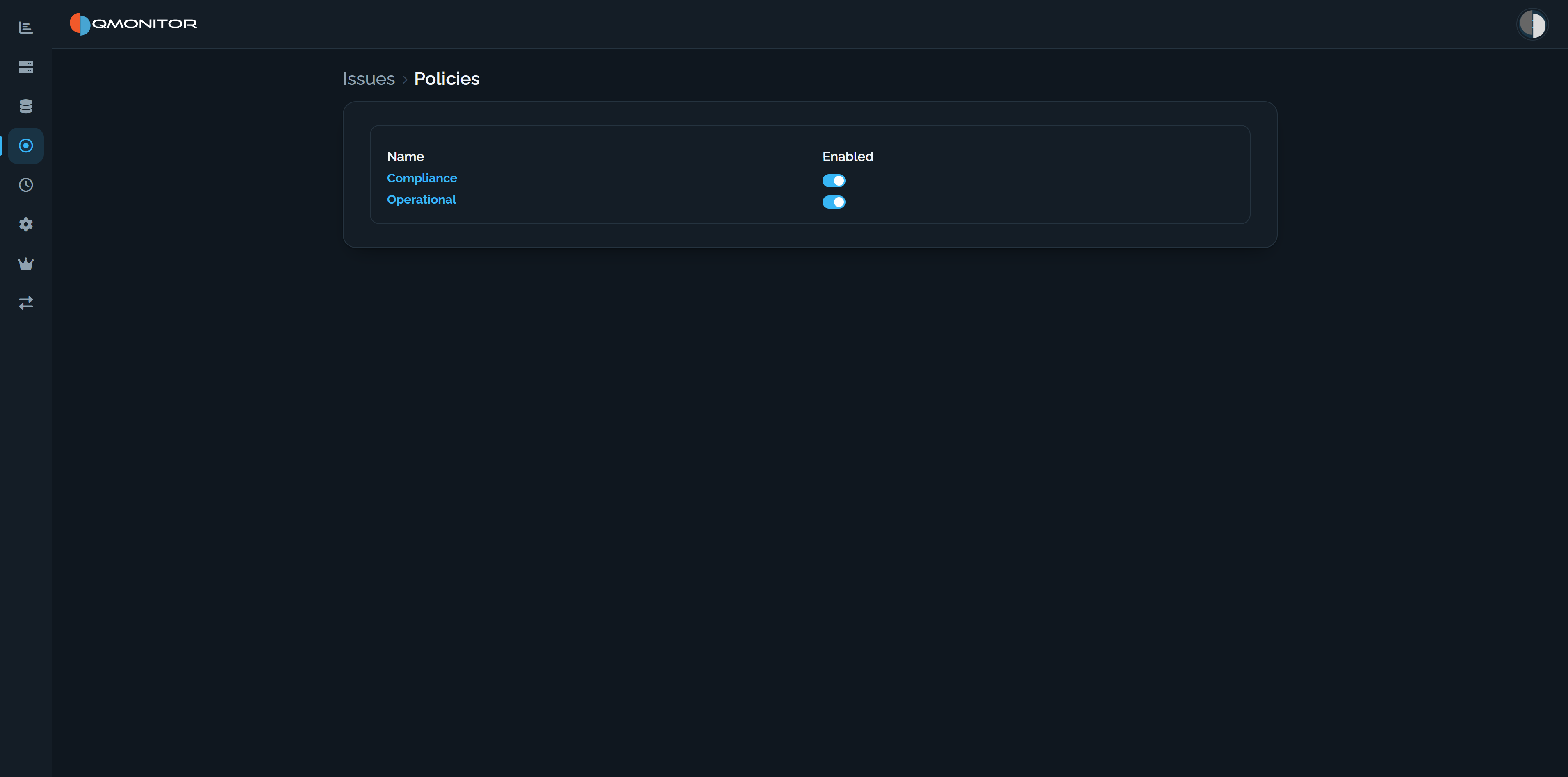The height and width of the screenshot is (777, 1568).
Task: Open the Compliance policy link
Action: pos(422,178)
